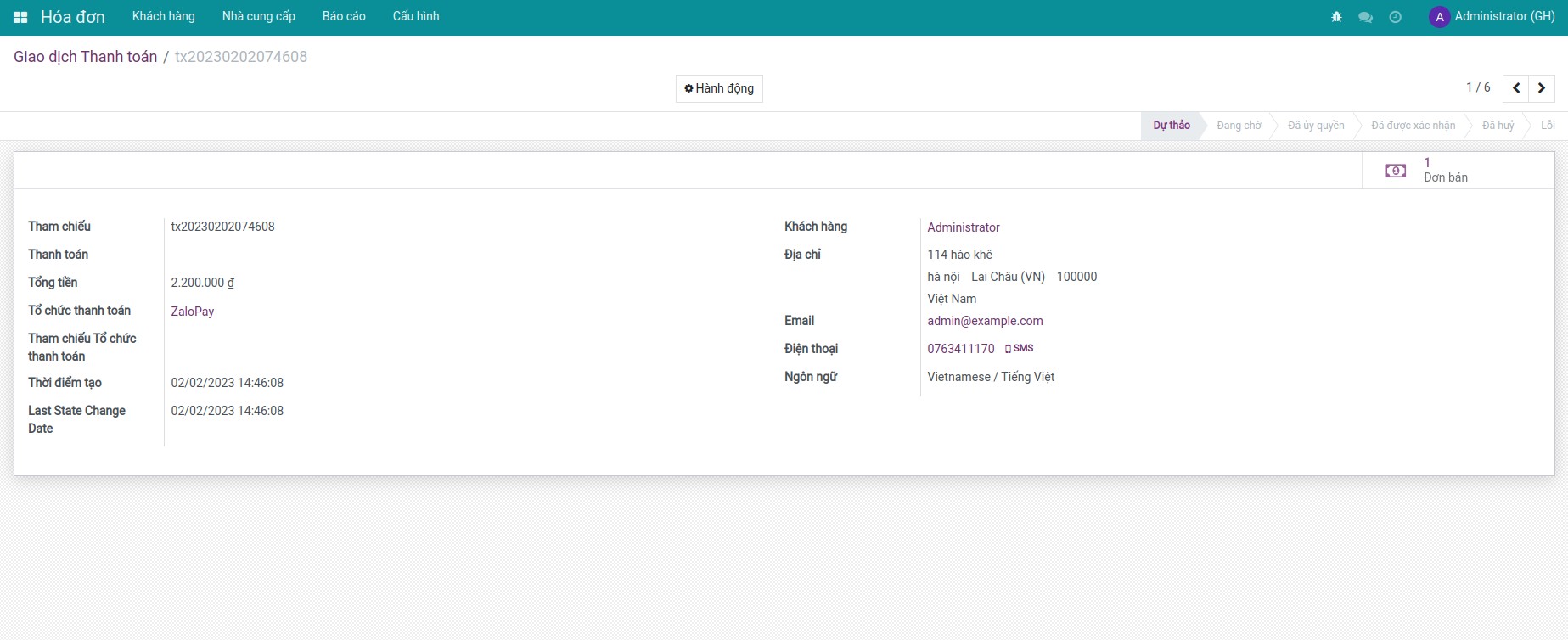Open the Báo cáo menu
This screenshot has height=640, width=1568.
[344, 16]
